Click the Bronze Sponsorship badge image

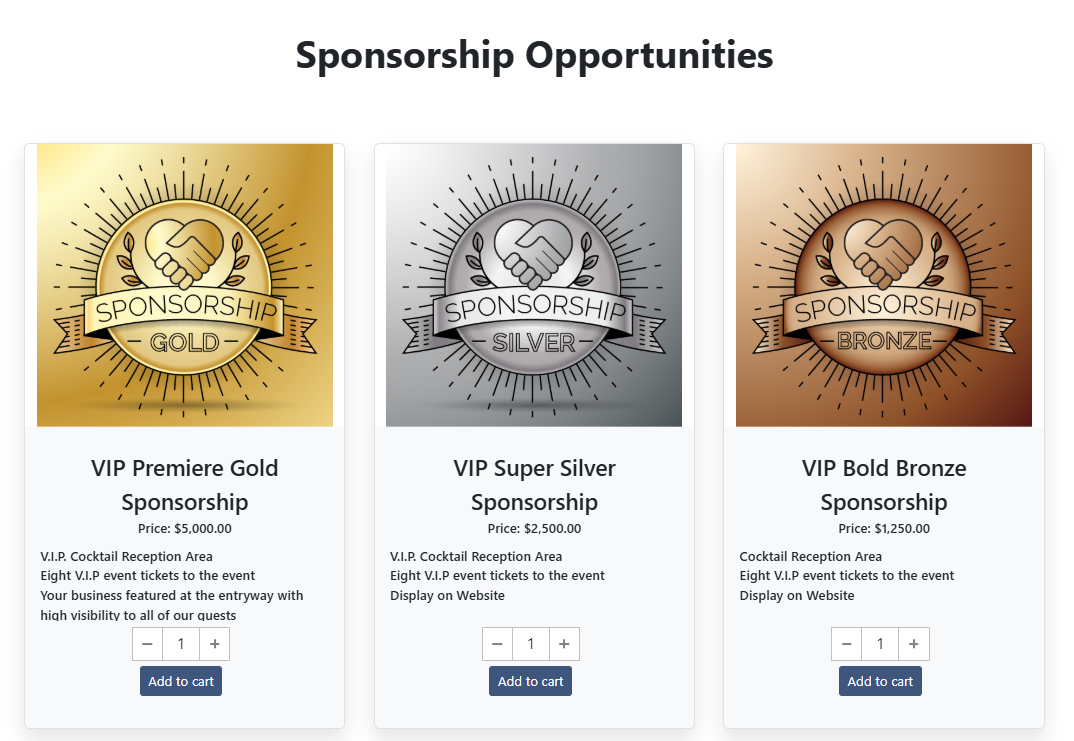tap(883, 284)
